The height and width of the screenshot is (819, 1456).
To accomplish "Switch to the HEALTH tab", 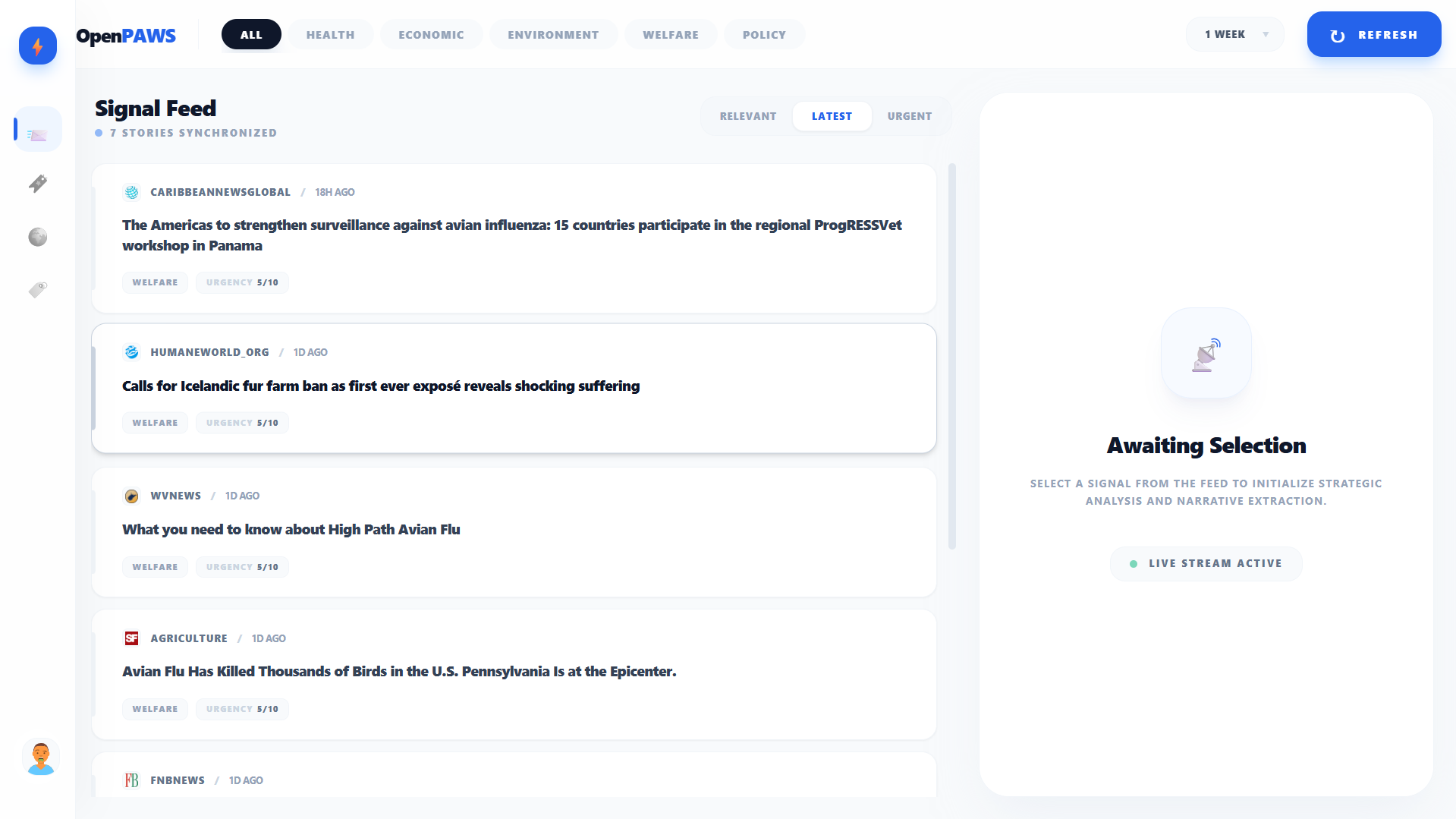I will (330, 34).
